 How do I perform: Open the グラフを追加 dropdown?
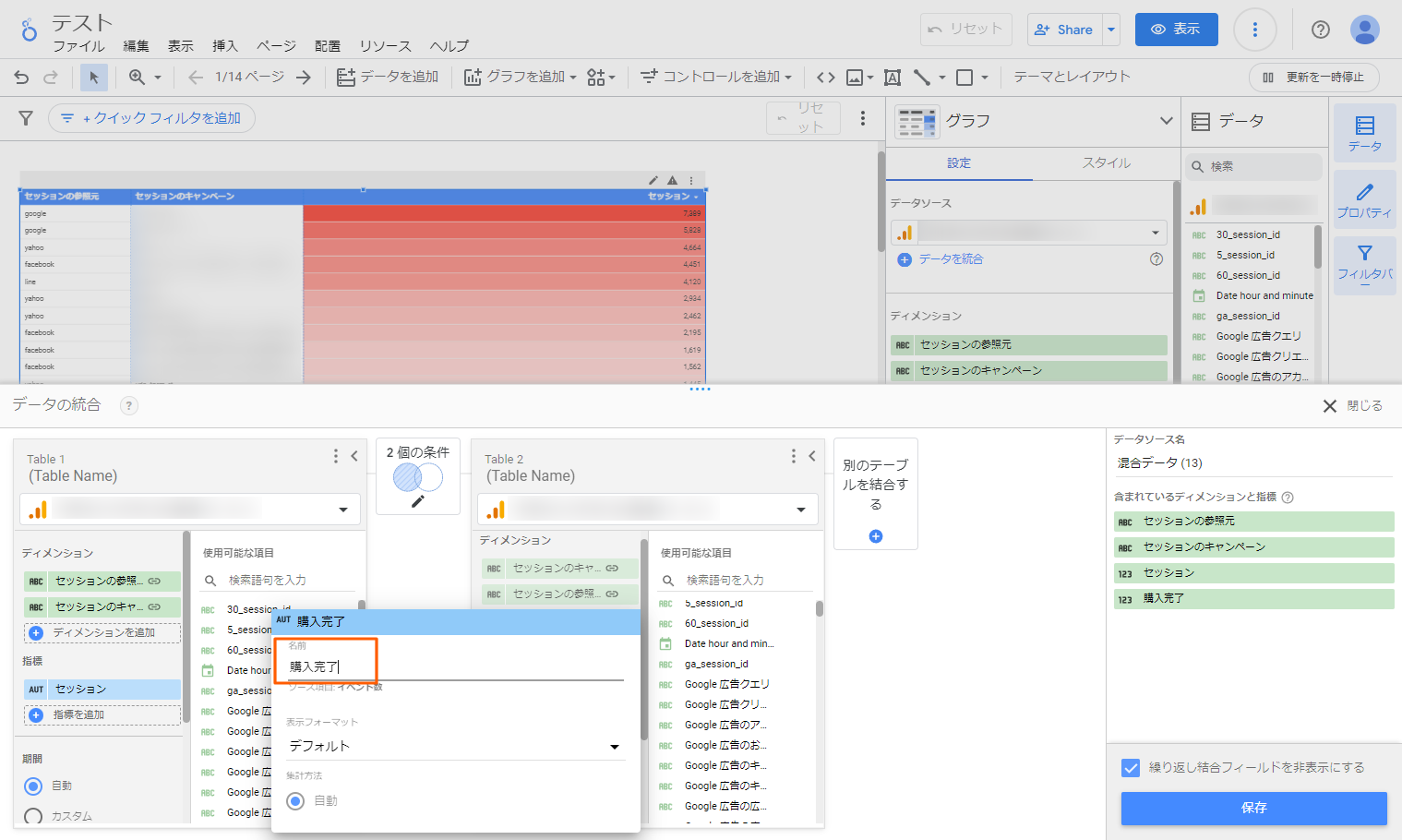(x=520, y=78)
